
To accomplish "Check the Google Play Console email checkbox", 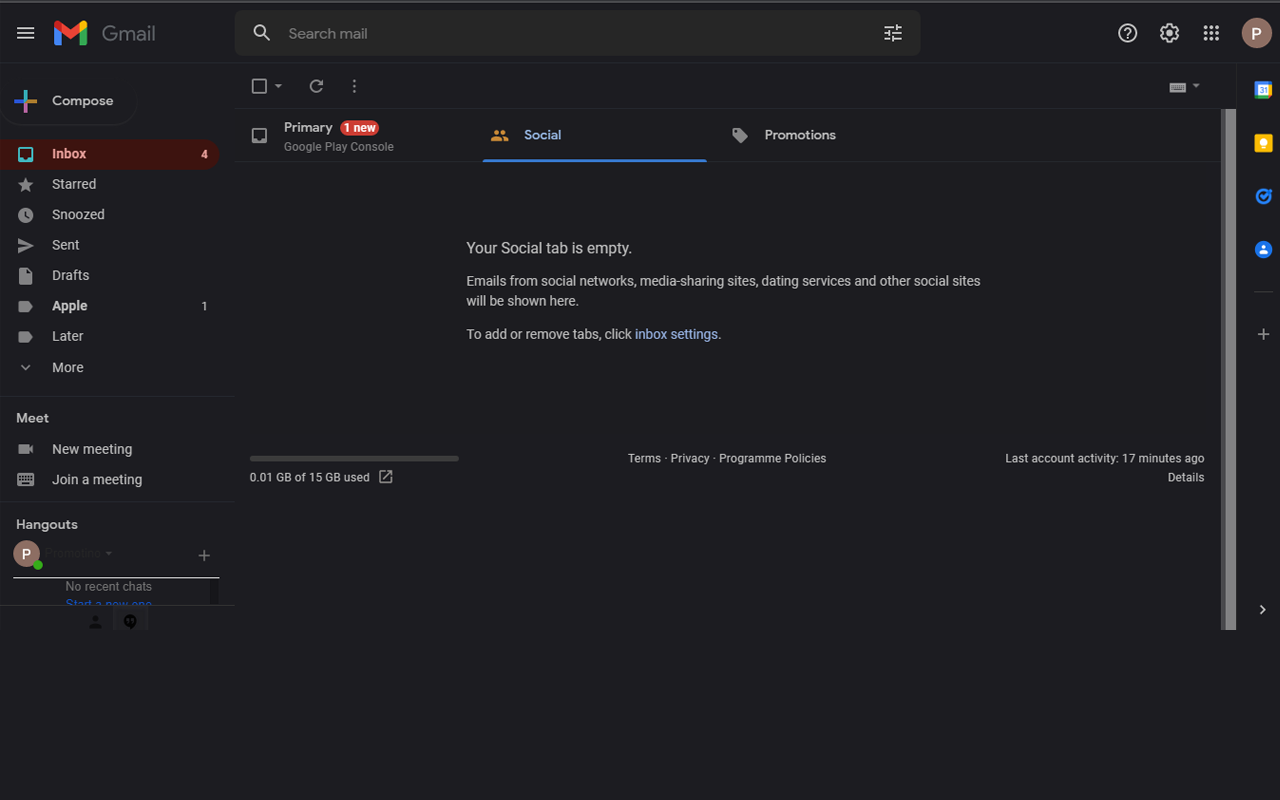I will [259, 134].
